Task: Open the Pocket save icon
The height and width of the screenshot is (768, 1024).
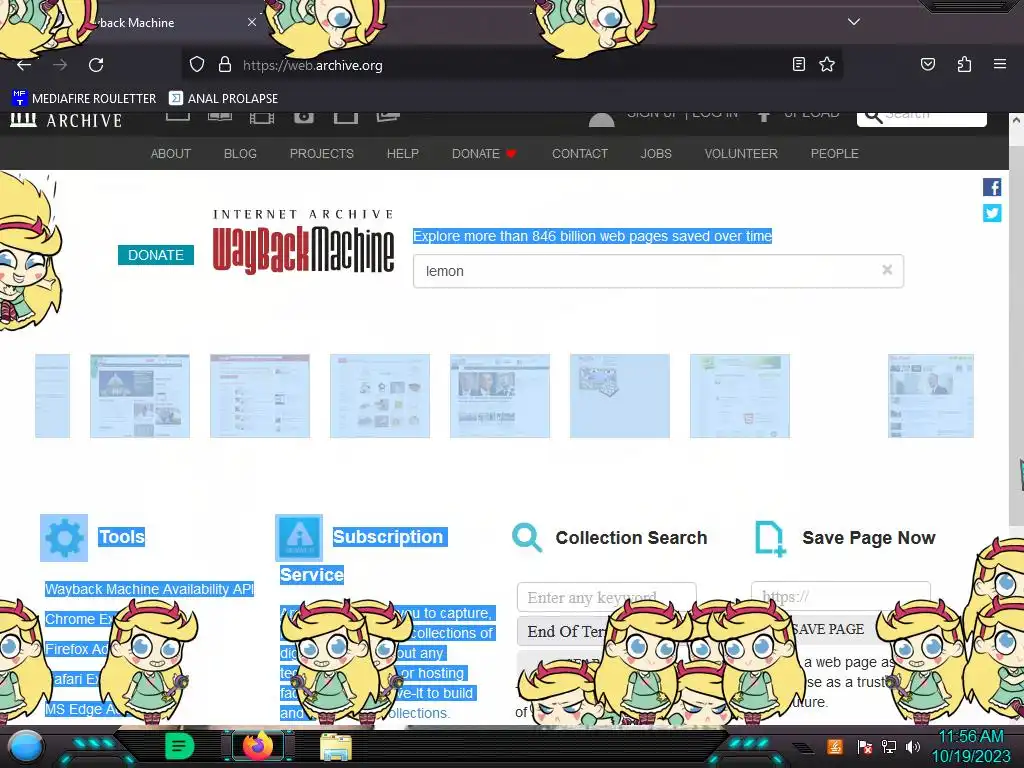Action: click(x=927, y=64)
